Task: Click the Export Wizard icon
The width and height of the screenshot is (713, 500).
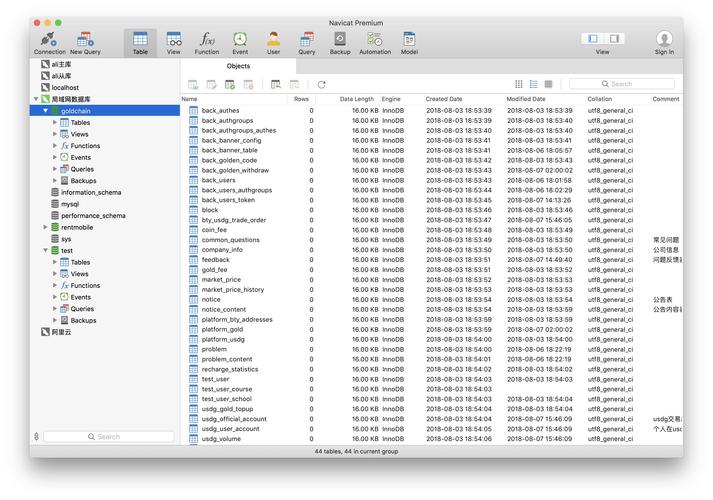Action: pyautogui.click(x=294, y=85)
